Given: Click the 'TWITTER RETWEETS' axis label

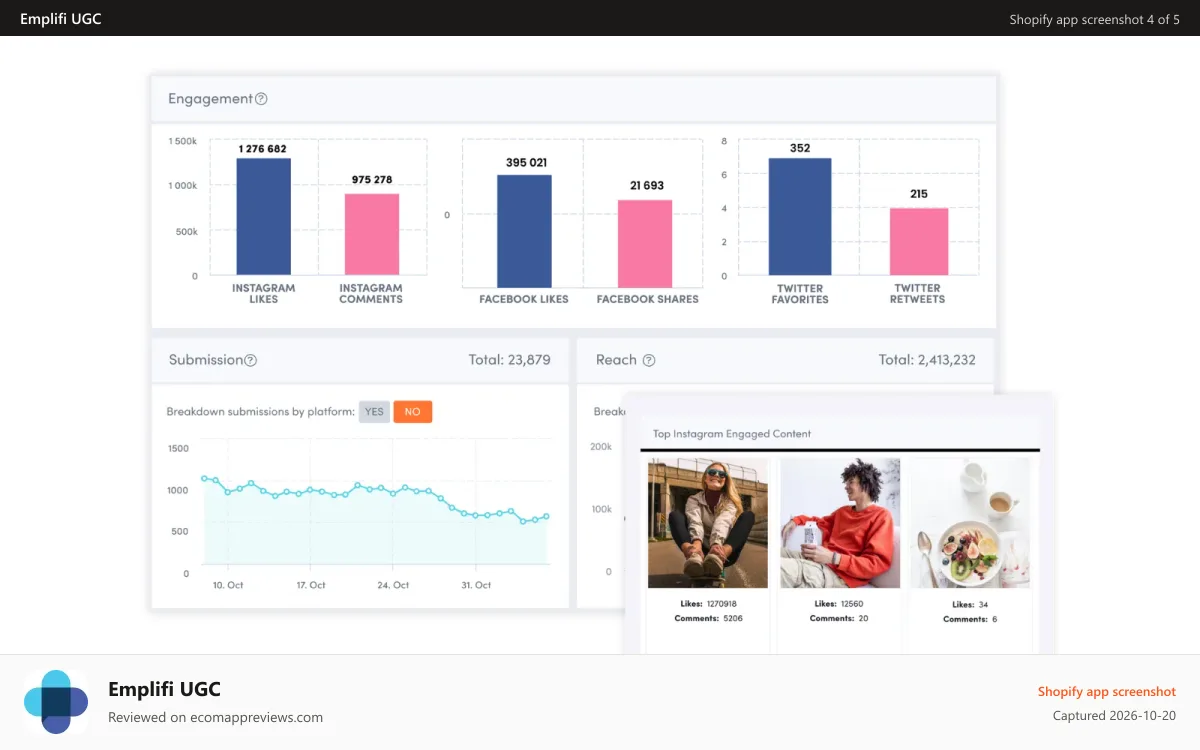Looking at the screenshot, I should tap(918, 293).
